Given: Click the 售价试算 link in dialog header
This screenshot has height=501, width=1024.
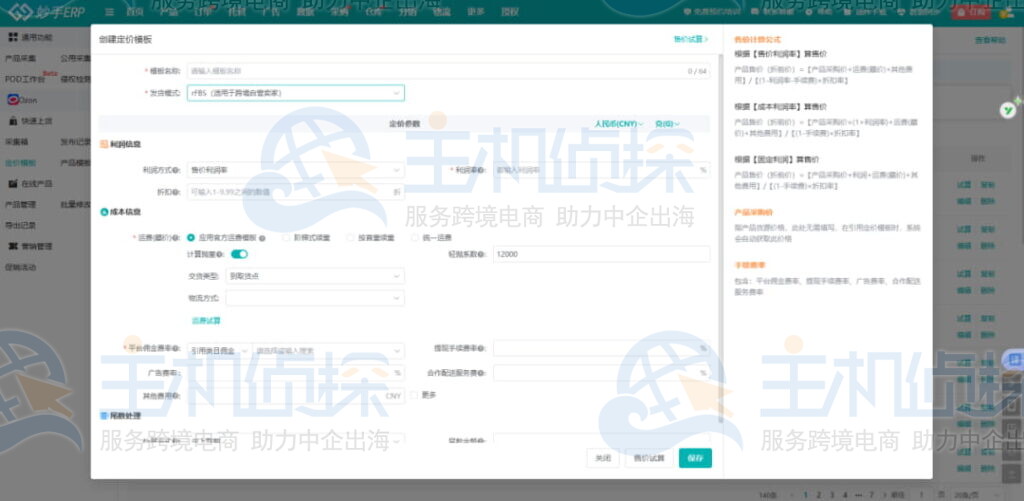Looking at the screenshot, I should coord(691,39).
